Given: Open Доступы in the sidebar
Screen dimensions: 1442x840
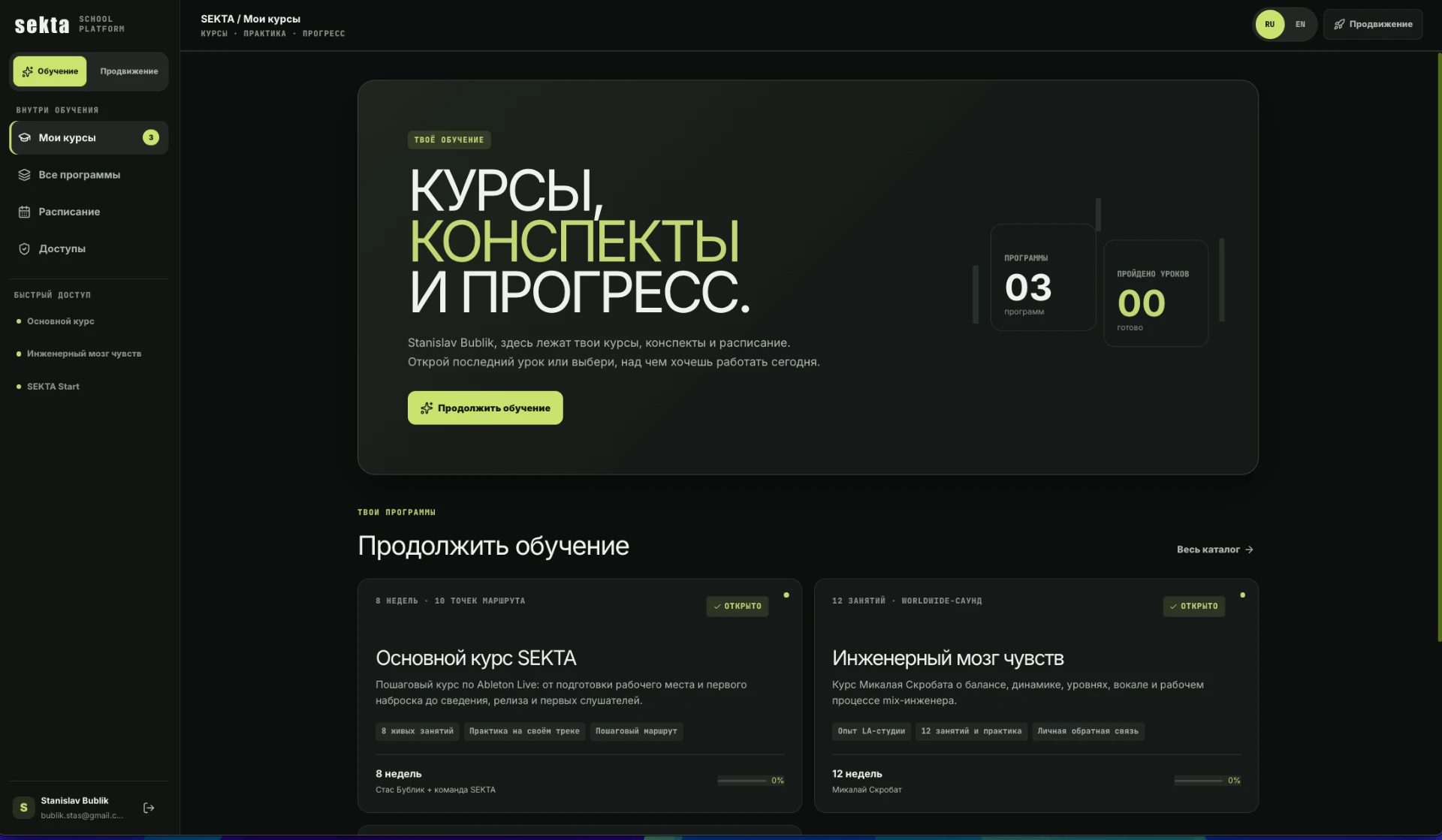Looking at the screenshot, I should point(89,248).
